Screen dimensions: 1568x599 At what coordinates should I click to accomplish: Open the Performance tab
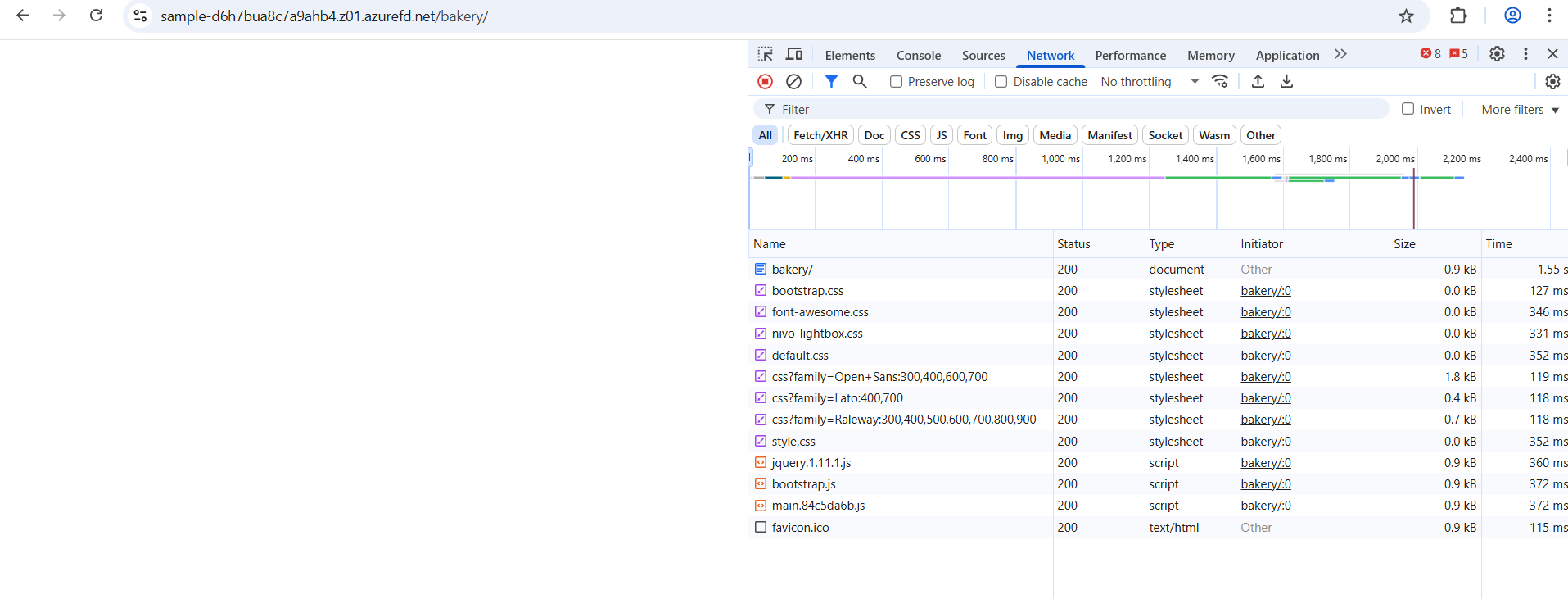[x=1130, y=55]
